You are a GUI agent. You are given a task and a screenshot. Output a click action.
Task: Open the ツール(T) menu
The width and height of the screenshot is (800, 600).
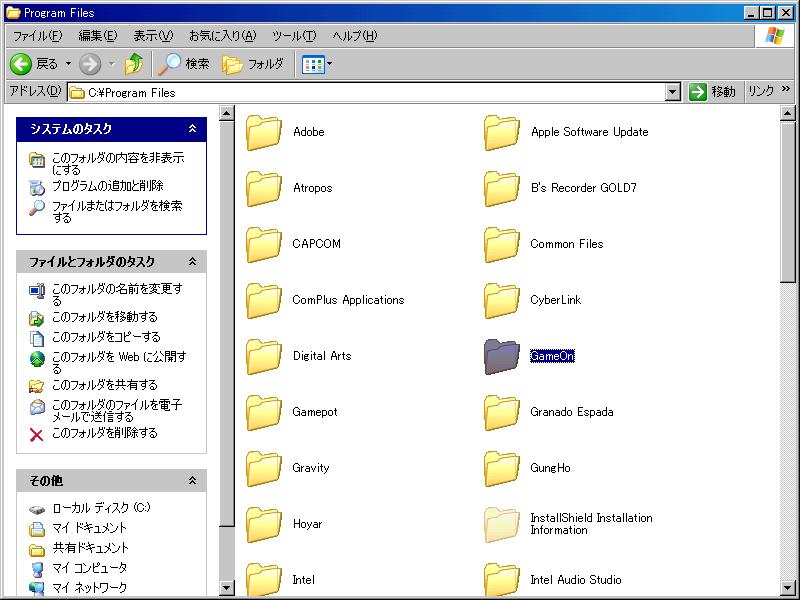pos(293,36)
